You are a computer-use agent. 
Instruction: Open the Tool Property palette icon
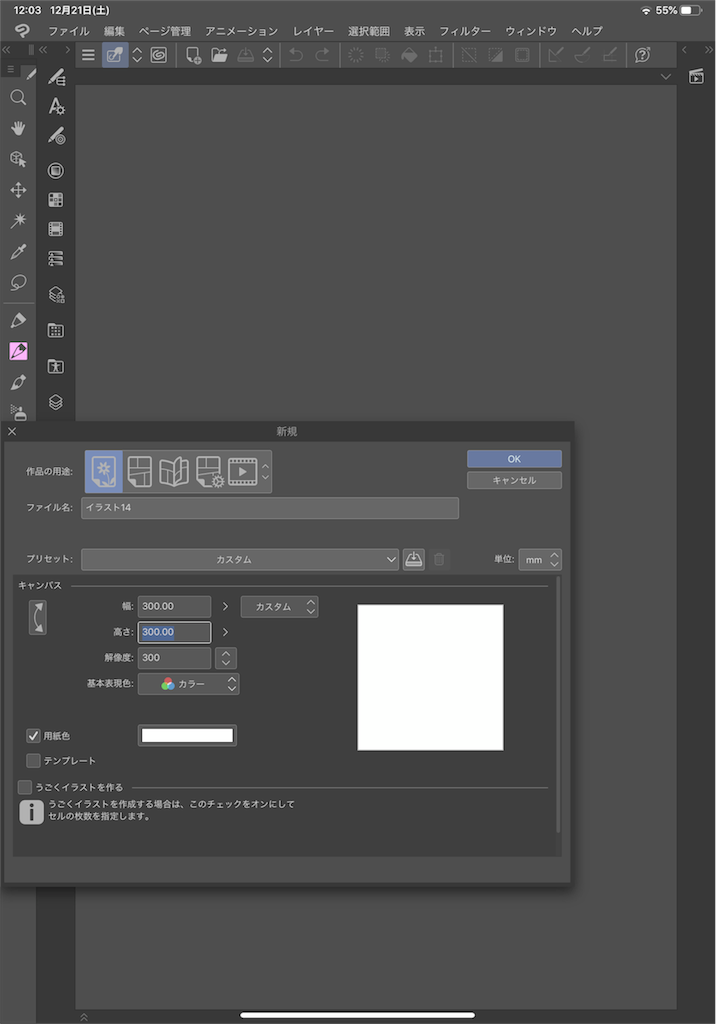(x=56, y=106)
